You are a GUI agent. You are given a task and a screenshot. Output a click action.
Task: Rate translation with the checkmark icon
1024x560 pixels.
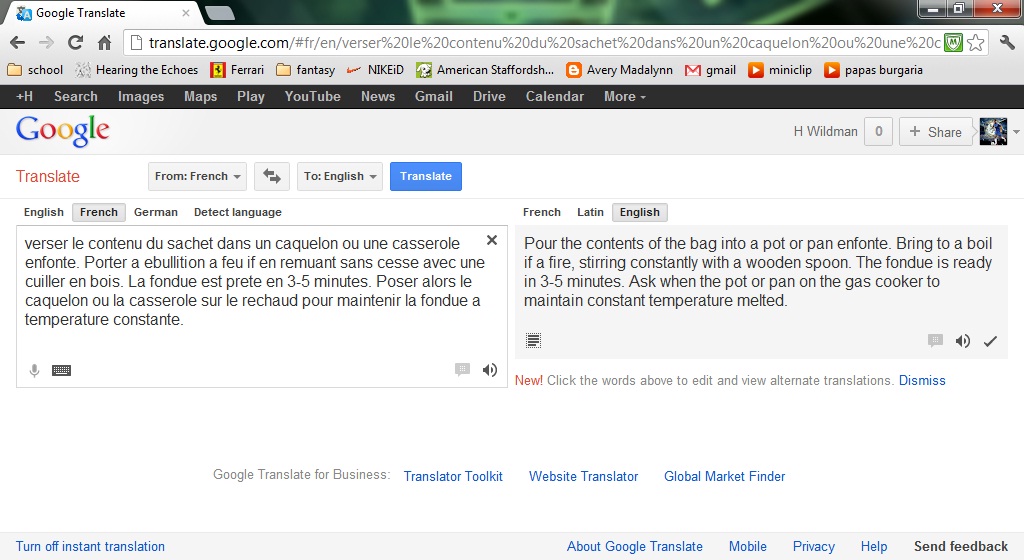(x=990, y=341)
